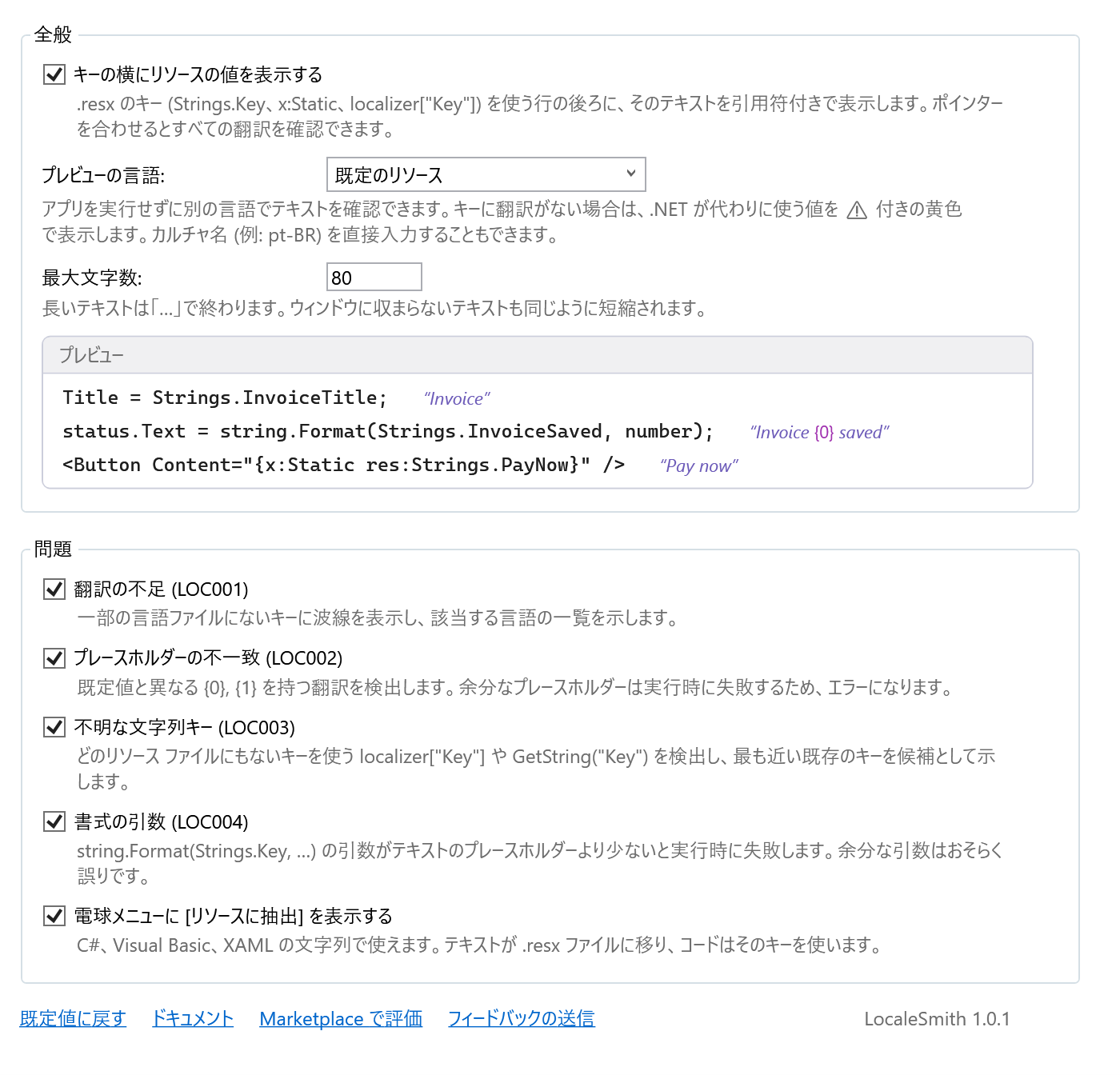
Task: Click the 問題 group heading
Action: click(x=53, y=549)
